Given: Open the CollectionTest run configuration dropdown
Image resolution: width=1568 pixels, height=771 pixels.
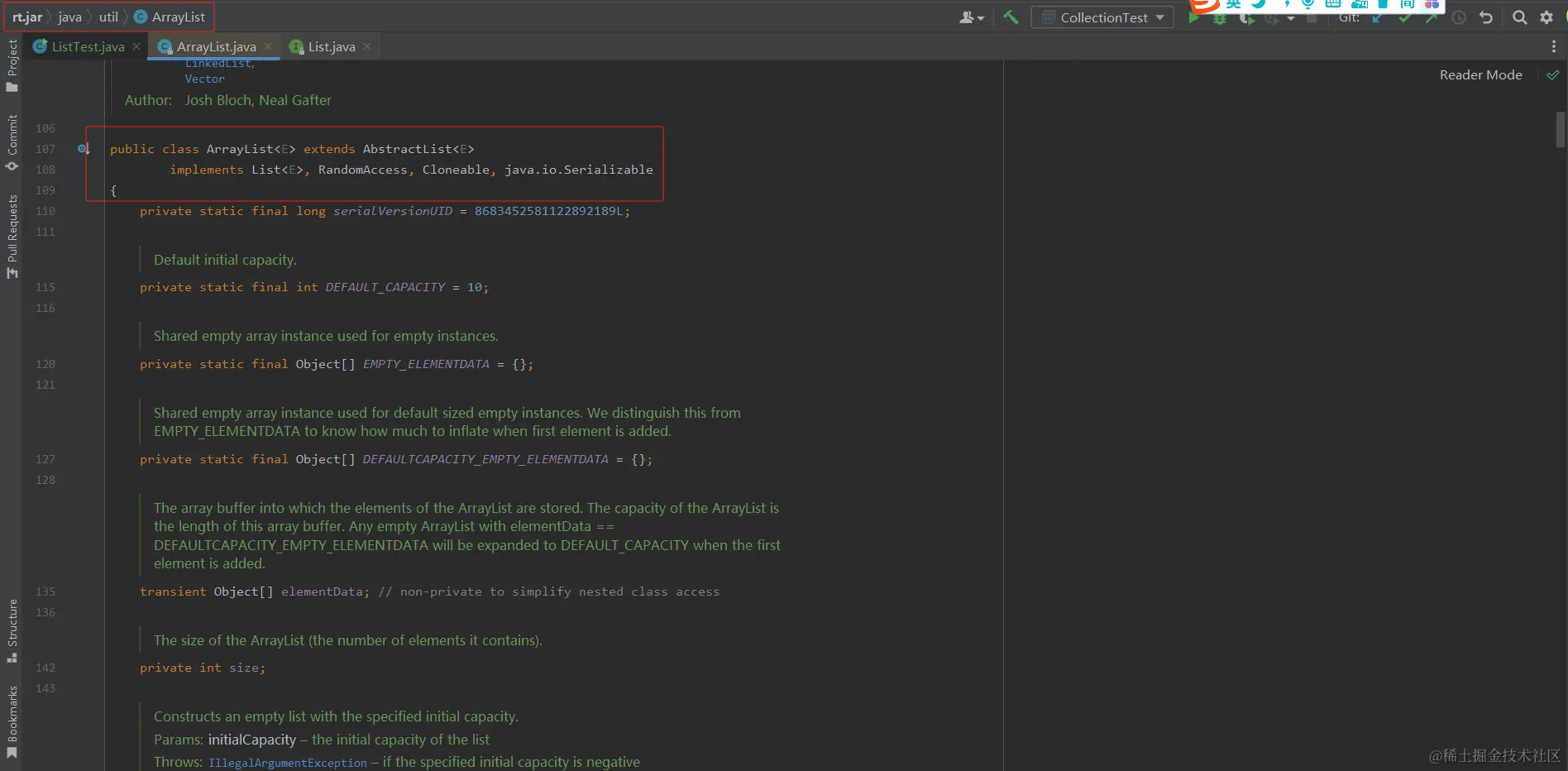Looking at the screenshot, I should [x=1102, y=17].
